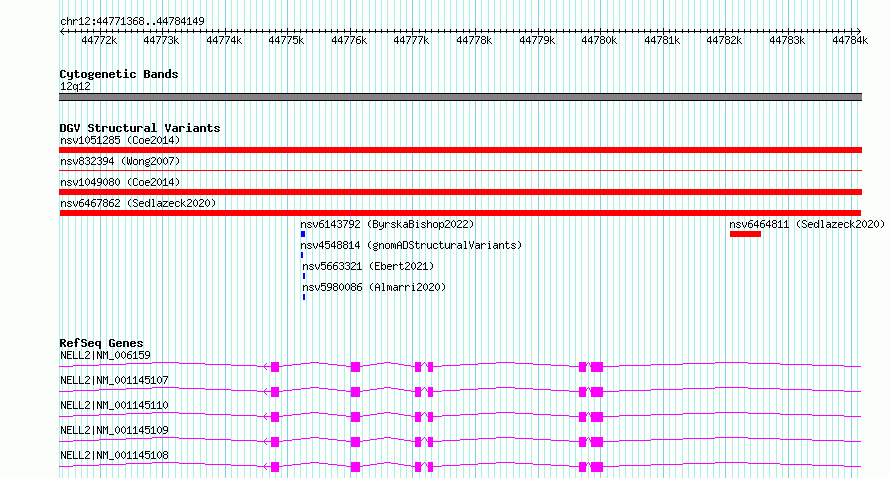Image resolution: width=890 pixels, height=478 pixels.
Task: Open variant nsv5980086 (Almarri2020) label
Action: coord(374,287)
